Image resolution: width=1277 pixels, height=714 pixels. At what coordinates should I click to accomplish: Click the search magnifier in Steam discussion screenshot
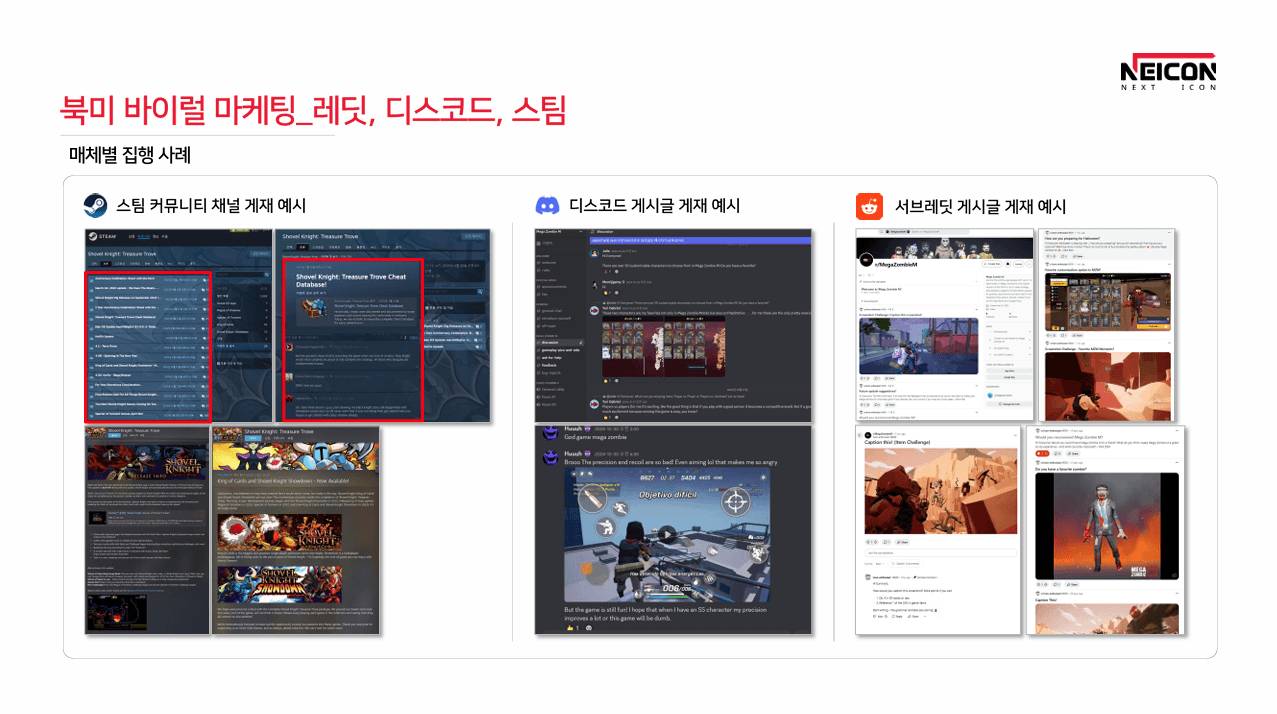pos(267,275)
